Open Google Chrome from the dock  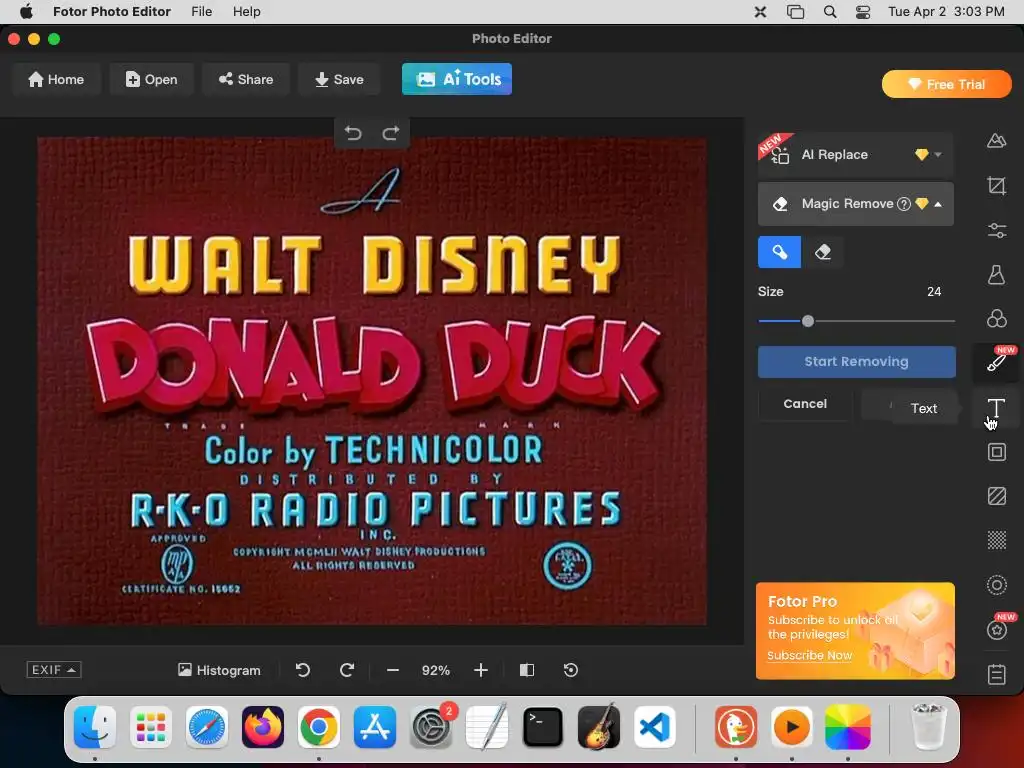[318, 727]
